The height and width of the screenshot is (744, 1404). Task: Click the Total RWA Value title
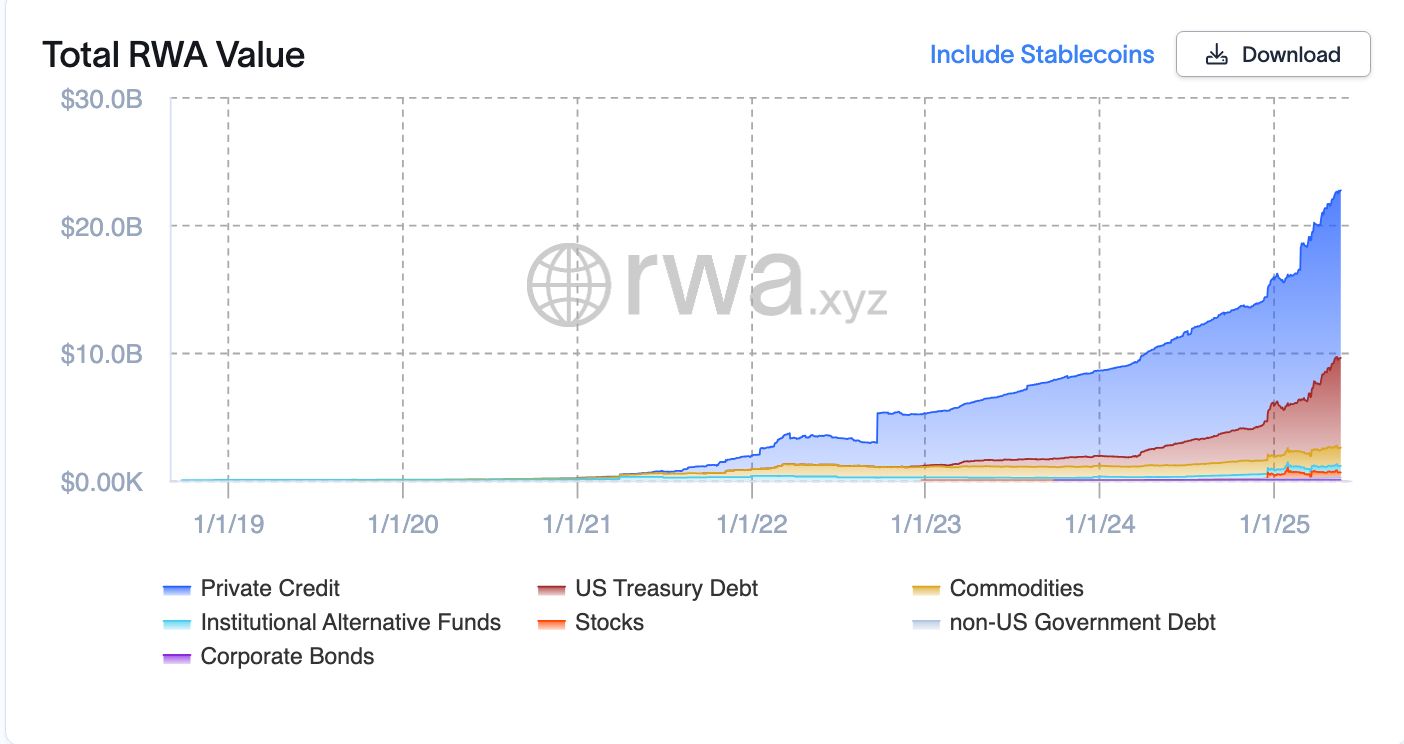coord(173,55)
